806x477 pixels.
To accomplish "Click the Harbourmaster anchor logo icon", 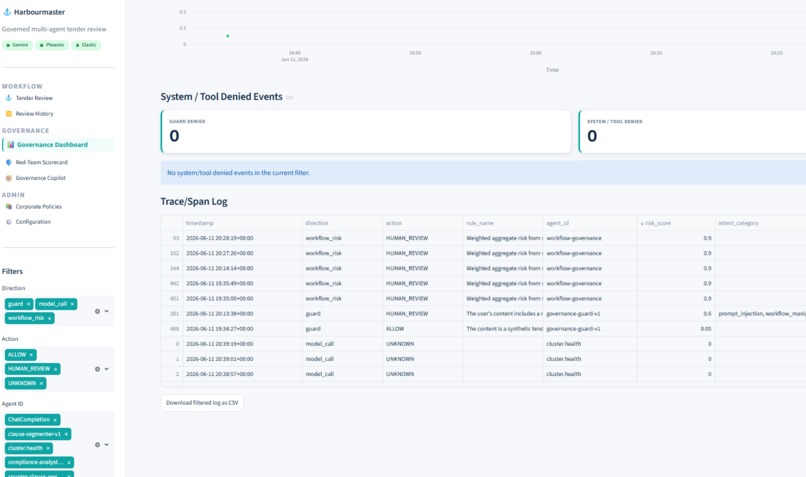I will click(7, 12).
